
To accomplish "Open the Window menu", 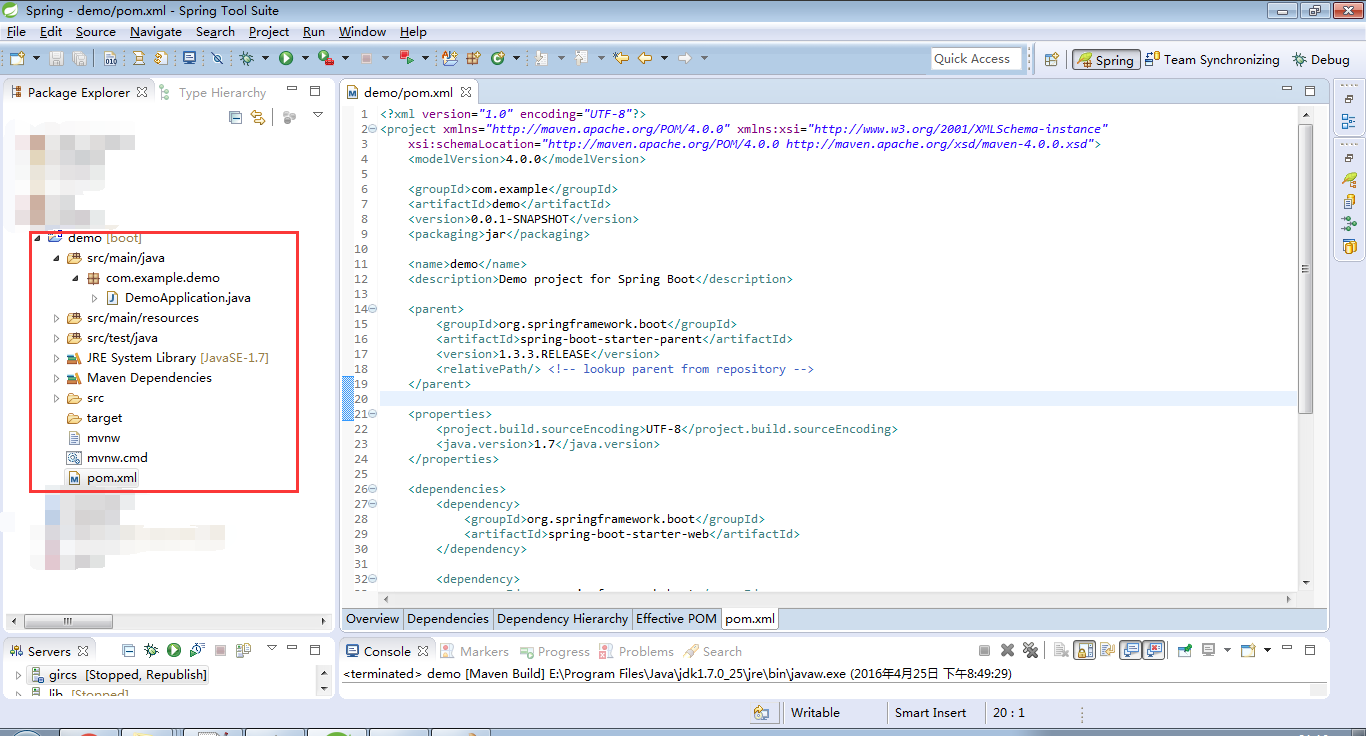I will point(362,32).
